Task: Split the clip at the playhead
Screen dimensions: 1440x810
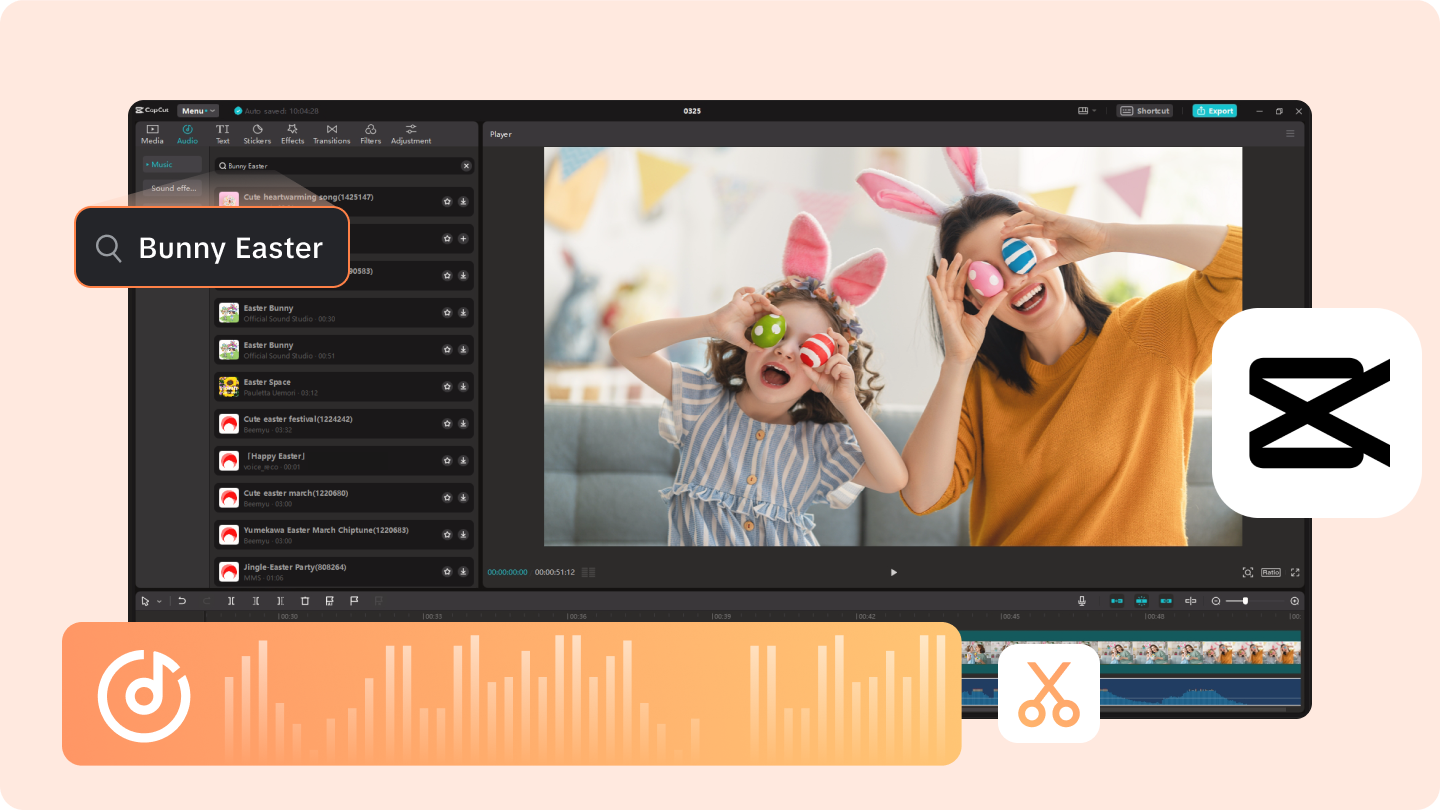Action: 231,601
